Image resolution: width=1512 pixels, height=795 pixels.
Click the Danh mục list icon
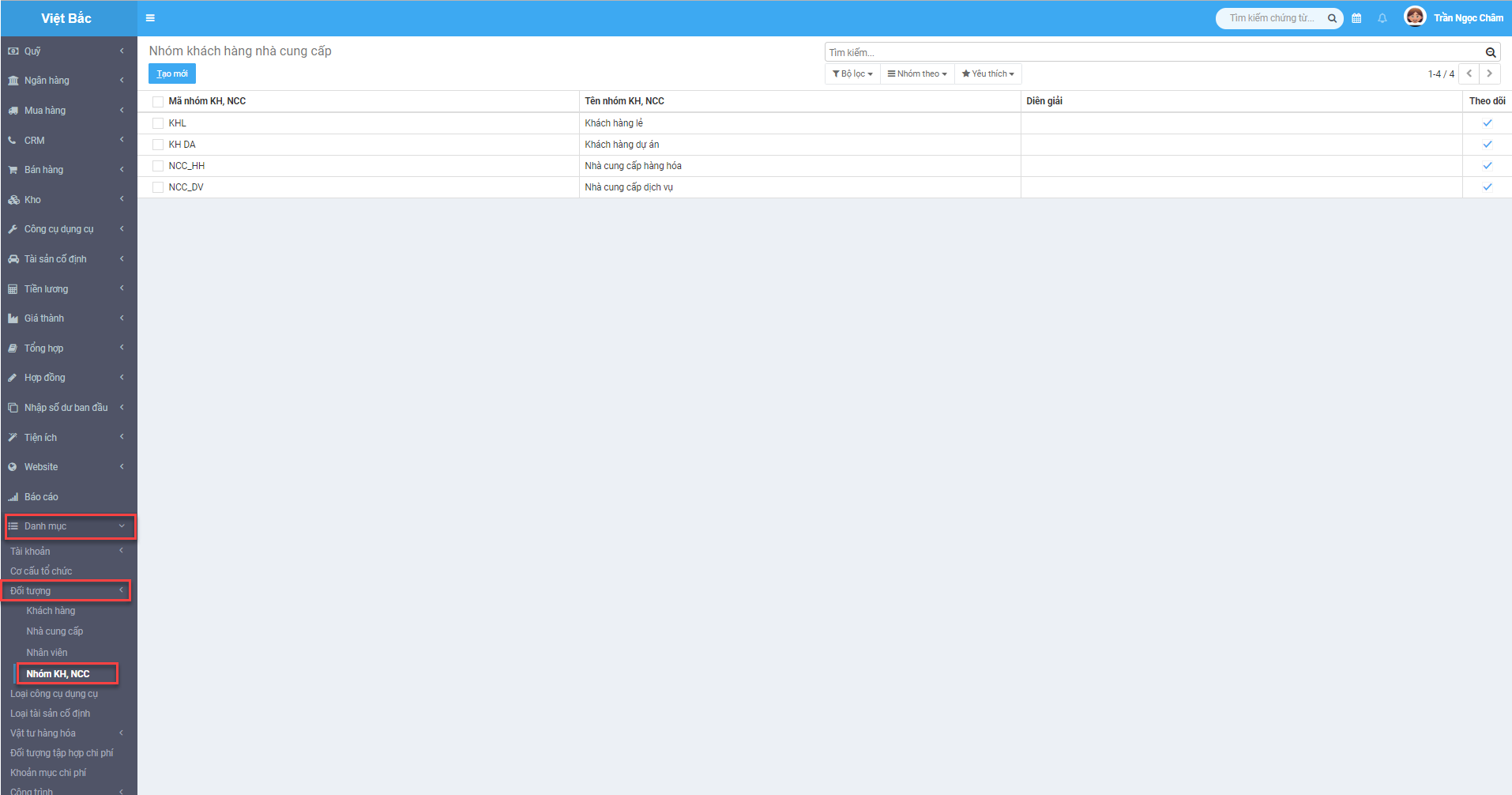click(x=13, y=526)
